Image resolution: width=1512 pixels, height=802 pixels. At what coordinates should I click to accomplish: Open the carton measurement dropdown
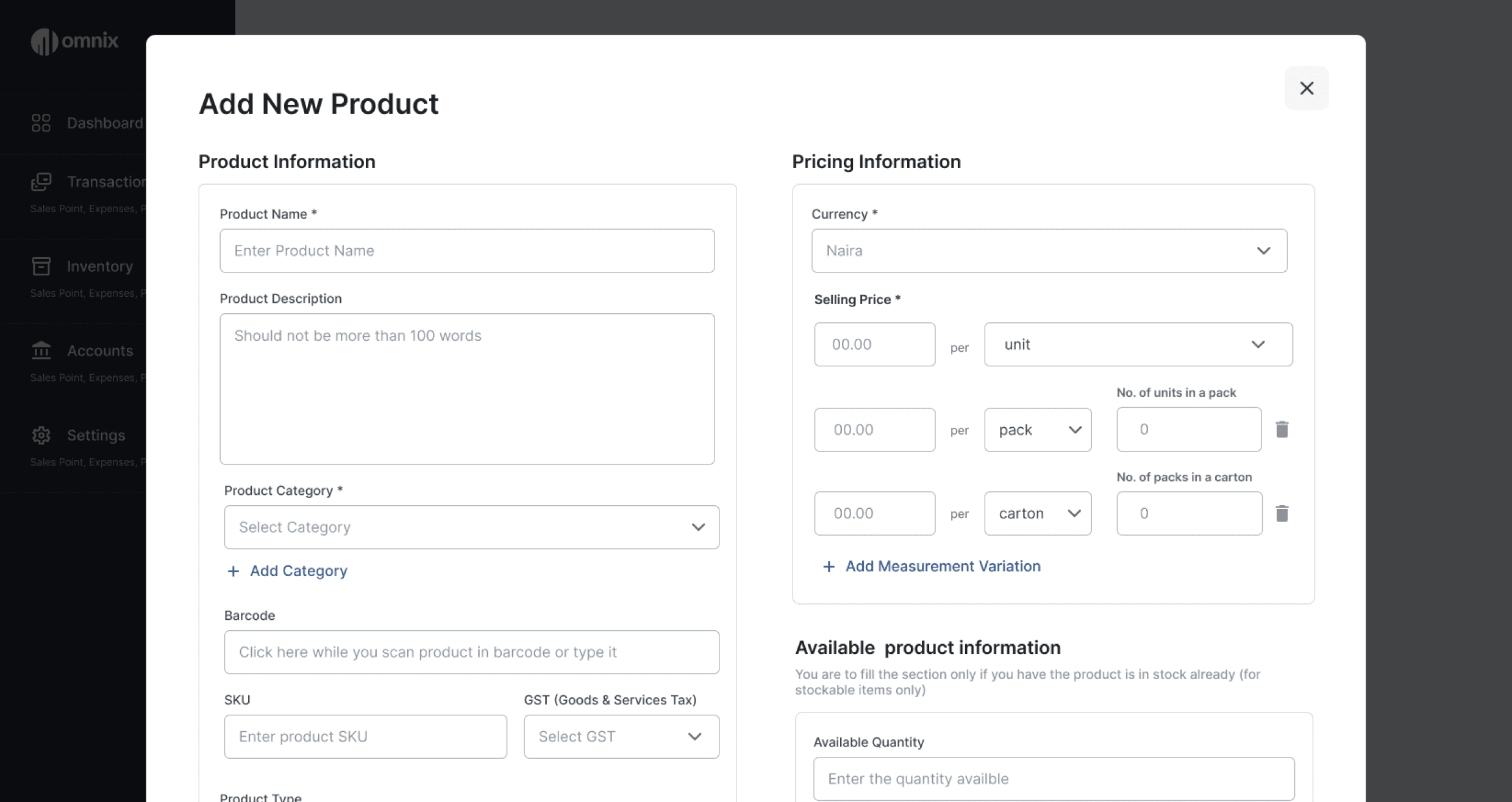click(x=1037, y=514)
